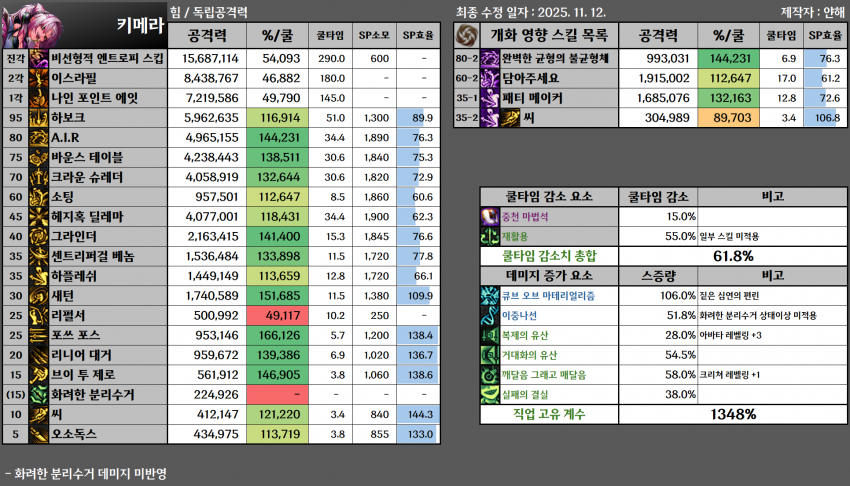This screenshot has height=486, width=850.
Task: Click the 바운스 테이블 skill icon
Action: pyautogui.click(x=39, y=156)
